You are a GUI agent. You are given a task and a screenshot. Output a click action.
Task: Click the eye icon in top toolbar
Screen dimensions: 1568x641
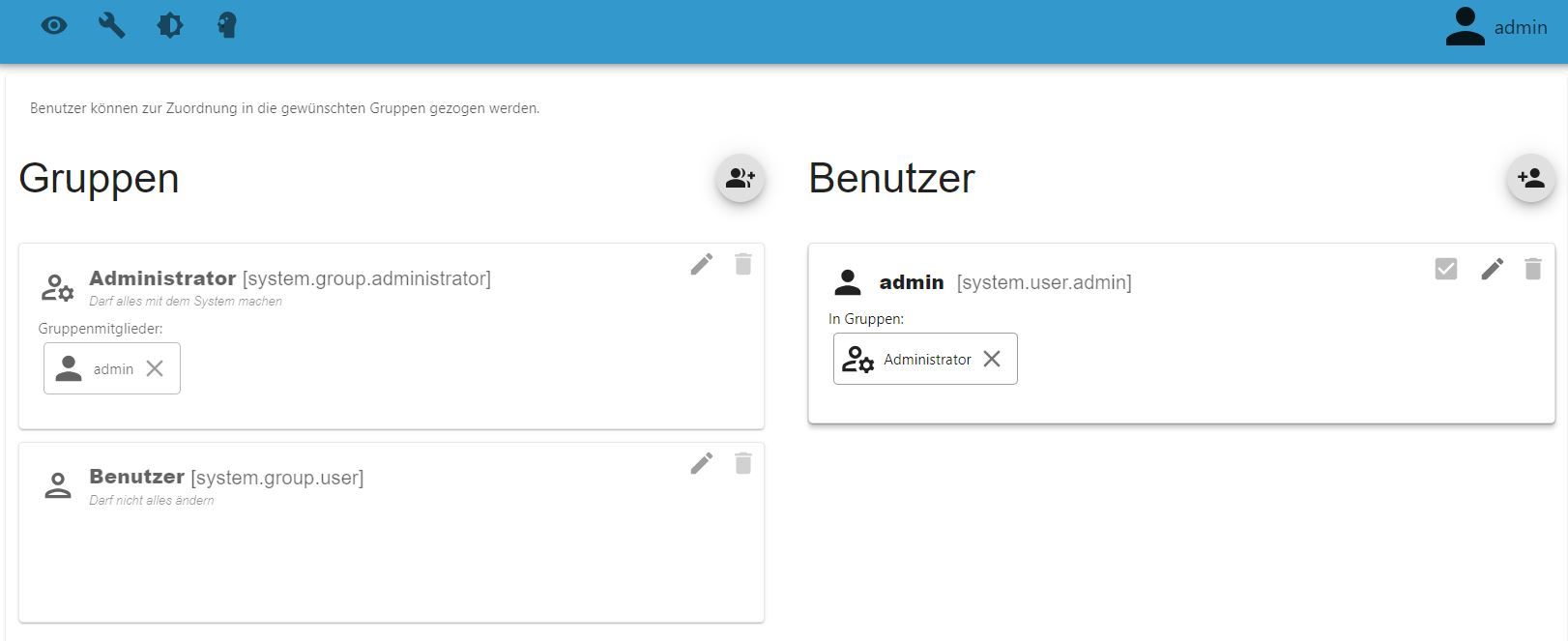[x=54, y=25]
